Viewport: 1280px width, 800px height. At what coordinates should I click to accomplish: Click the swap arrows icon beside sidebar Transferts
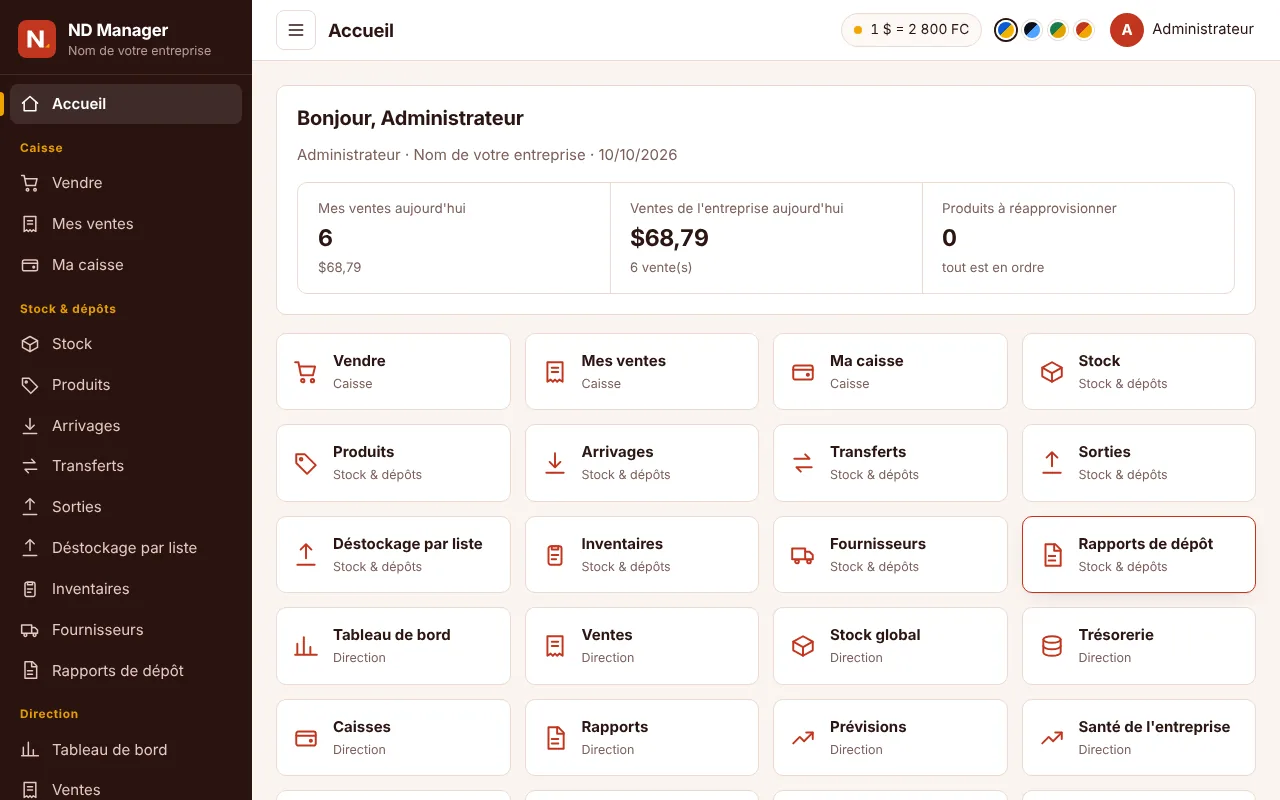pyautogui.click(x=30, y=466)
